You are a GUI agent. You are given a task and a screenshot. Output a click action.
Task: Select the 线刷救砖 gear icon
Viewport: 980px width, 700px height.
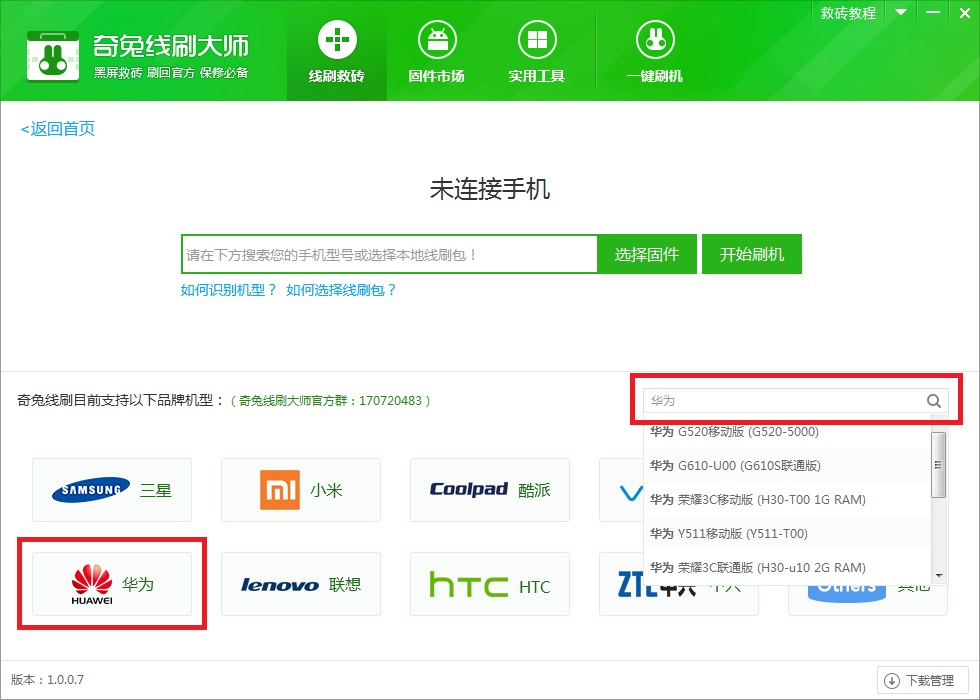[x=336, y=41]
